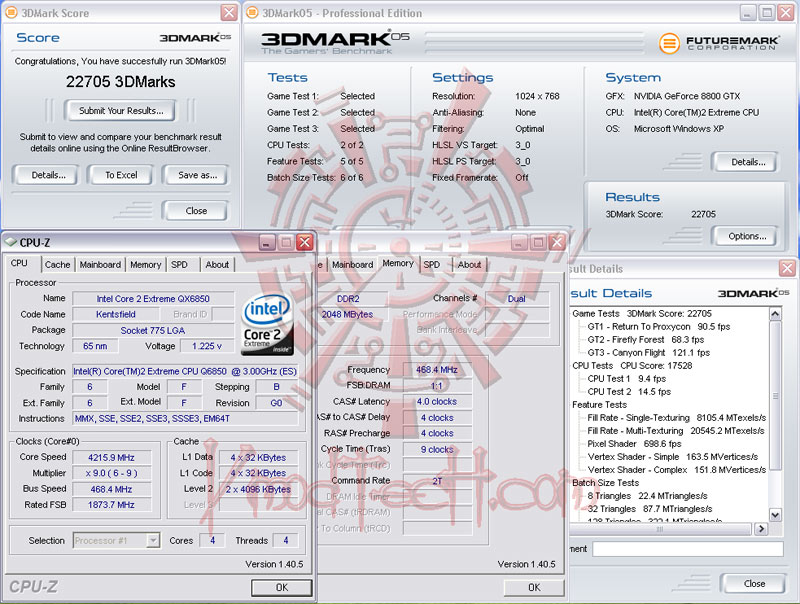The image size is (800, 604).
Task: Close the second CPU-Z Memory window
Action: coord(557,242)
